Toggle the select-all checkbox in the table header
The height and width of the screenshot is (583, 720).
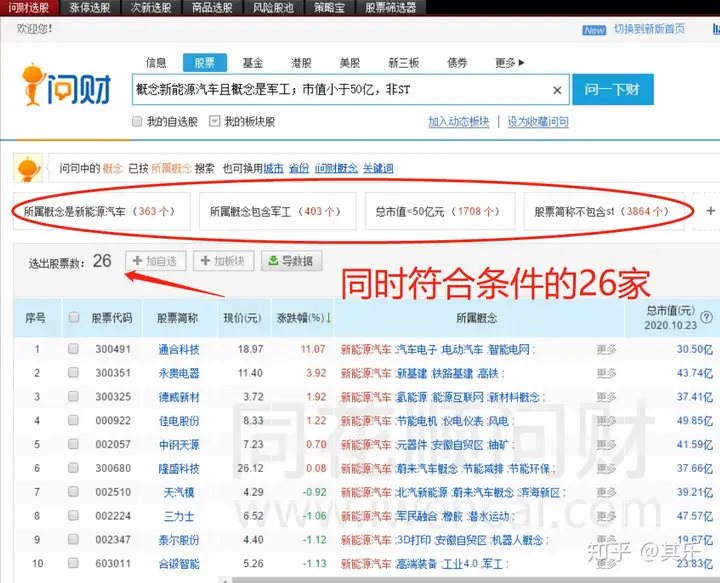coord(73,317)
